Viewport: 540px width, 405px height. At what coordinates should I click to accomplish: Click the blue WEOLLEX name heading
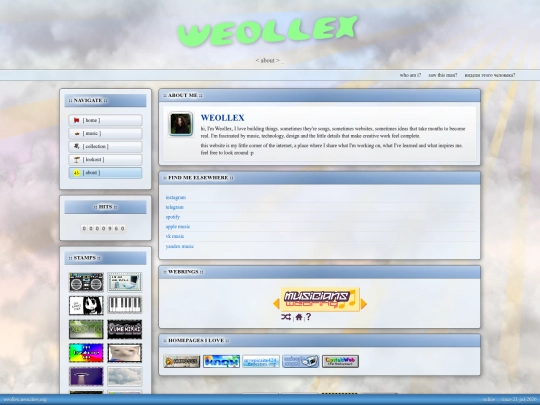(222, 118)
